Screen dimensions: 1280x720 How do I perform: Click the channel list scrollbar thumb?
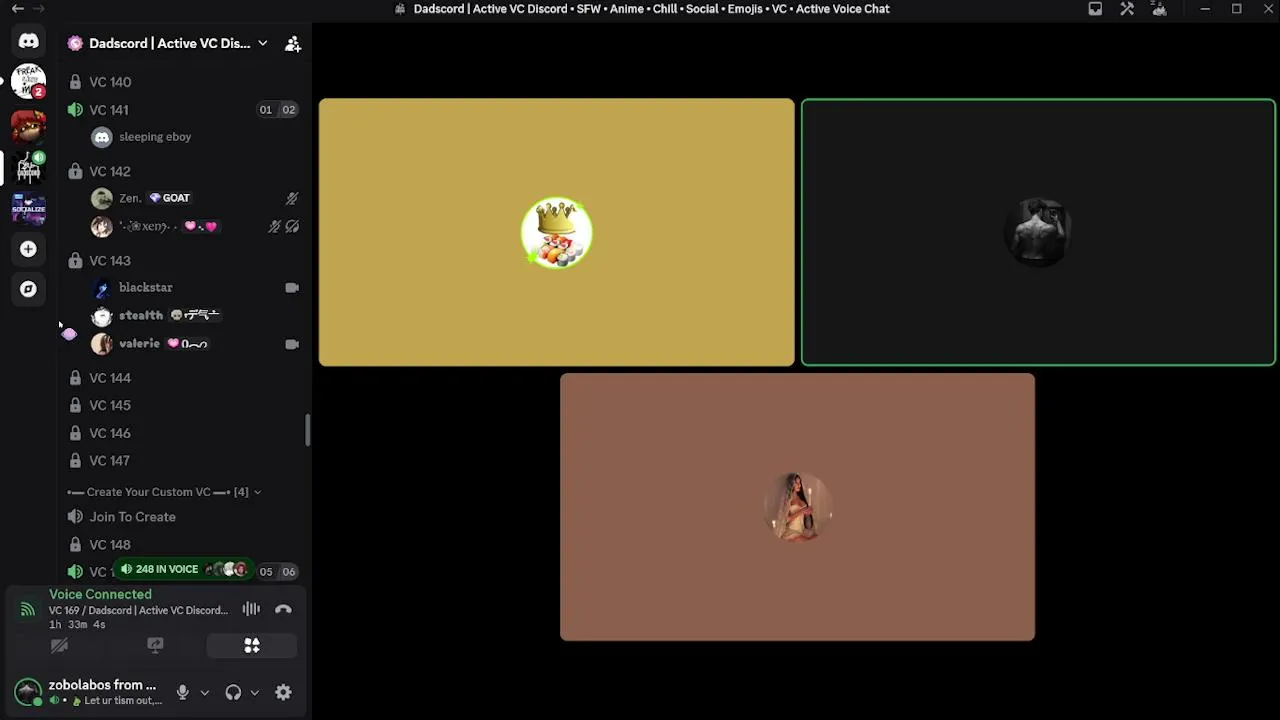307,431
